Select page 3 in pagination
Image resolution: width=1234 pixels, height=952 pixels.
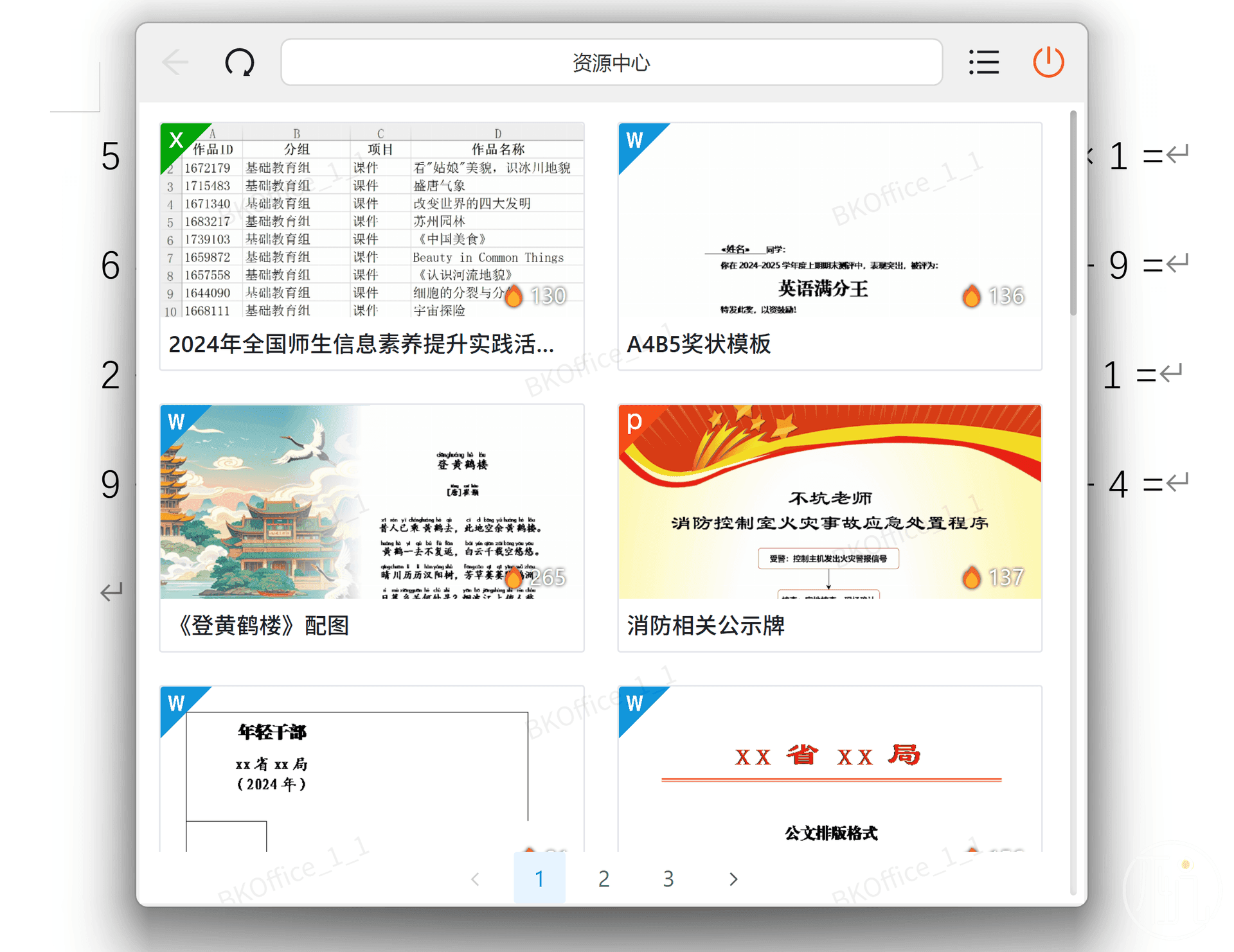tap(668, 879)
